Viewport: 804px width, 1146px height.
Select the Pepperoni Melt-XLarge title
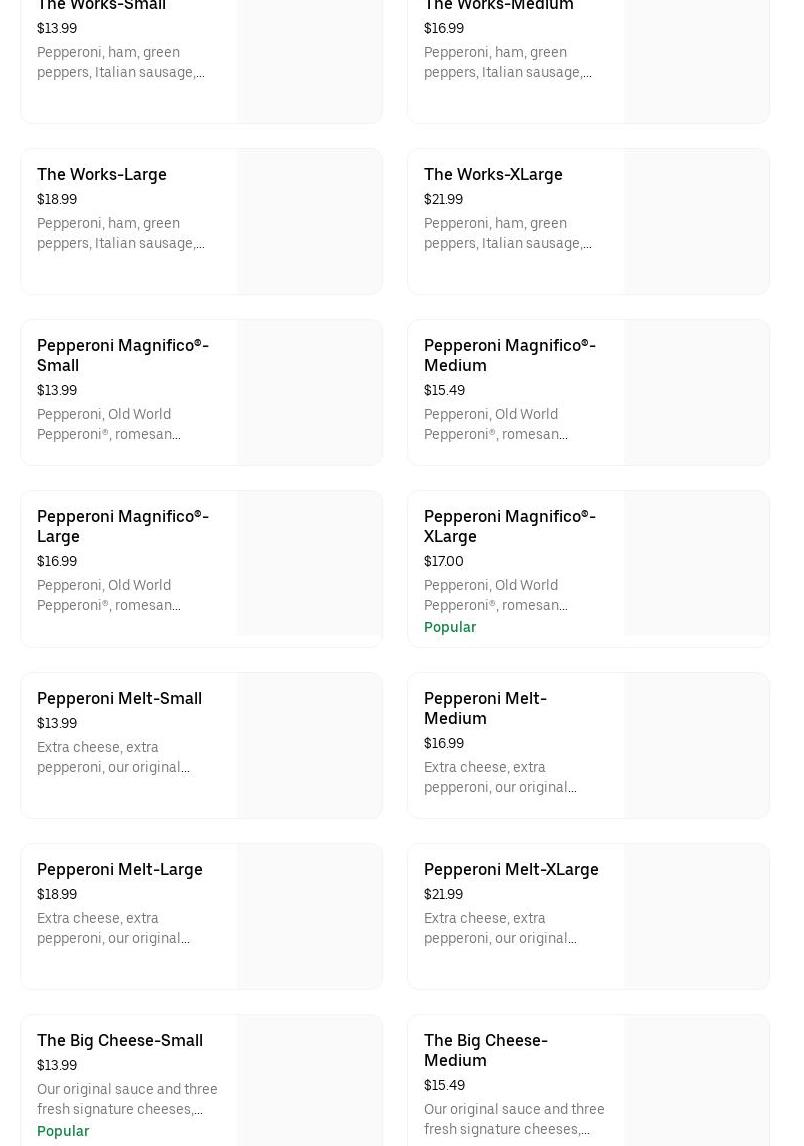point(511,869)
